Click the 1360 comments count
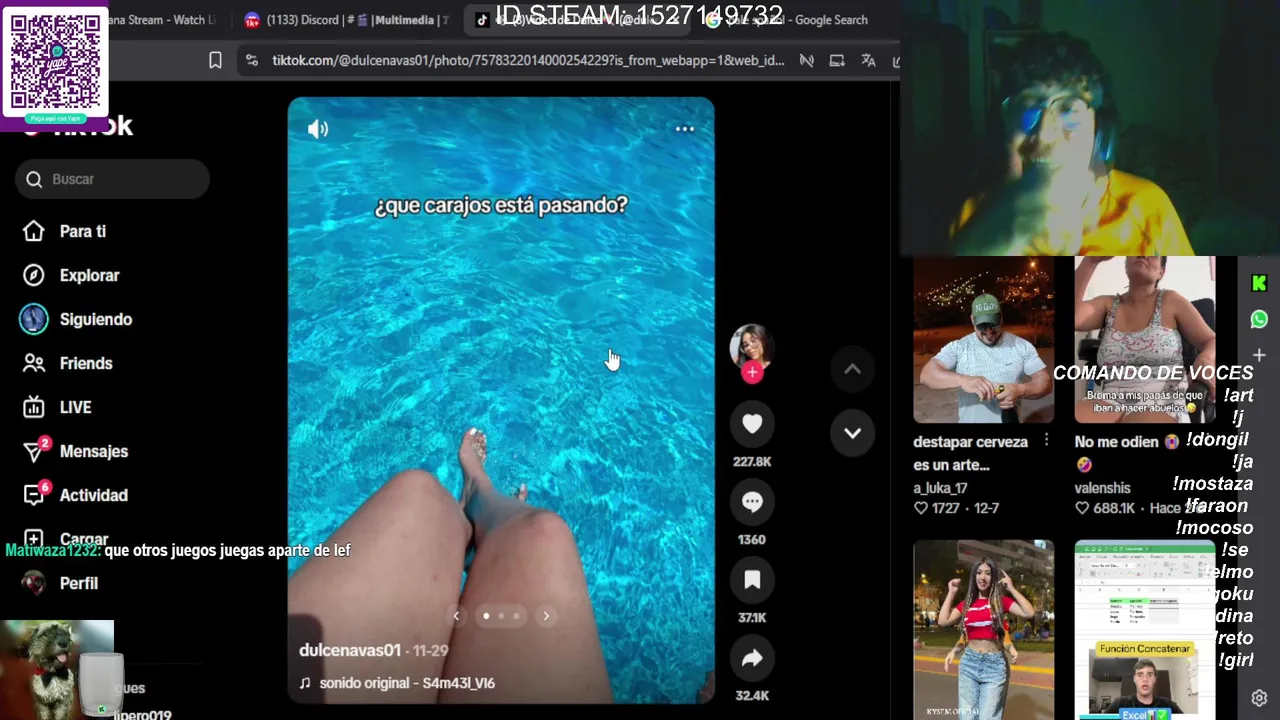 752,540
